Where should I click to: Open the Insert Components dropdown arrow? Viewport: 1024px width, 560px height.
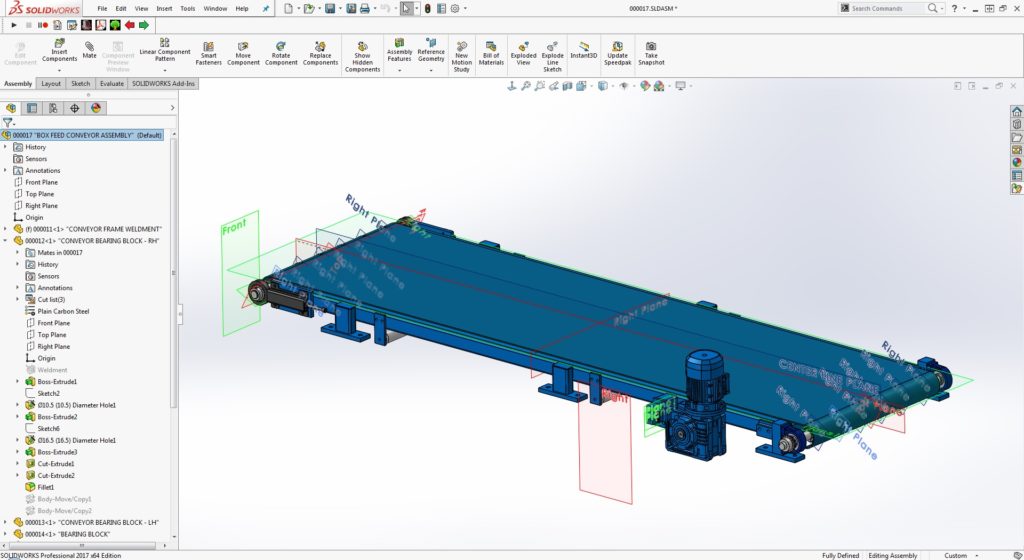59,70
